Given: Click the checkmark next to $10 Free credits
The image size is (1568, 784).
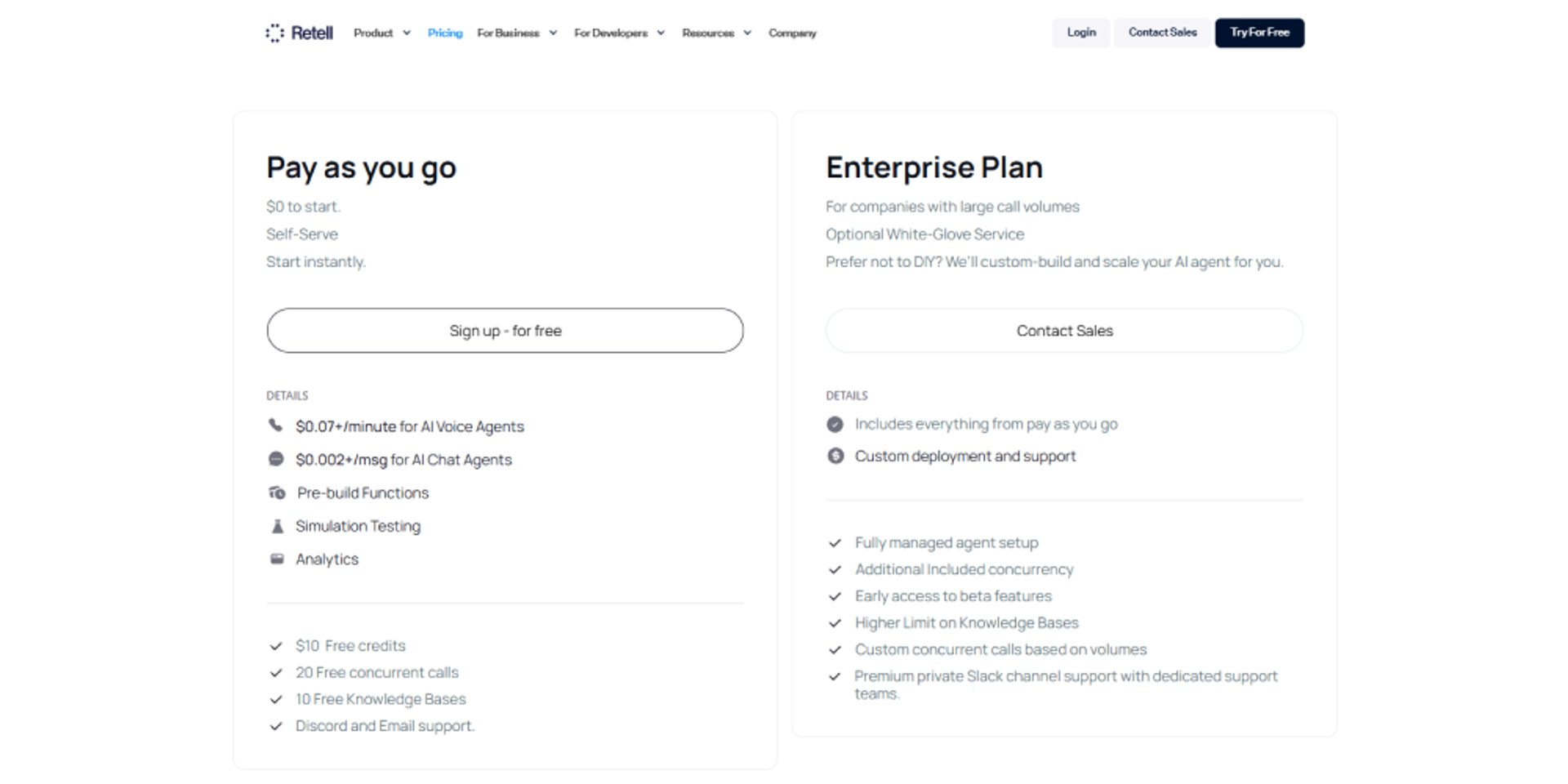Looking at the screenshot, I should (x=276, y=646).
